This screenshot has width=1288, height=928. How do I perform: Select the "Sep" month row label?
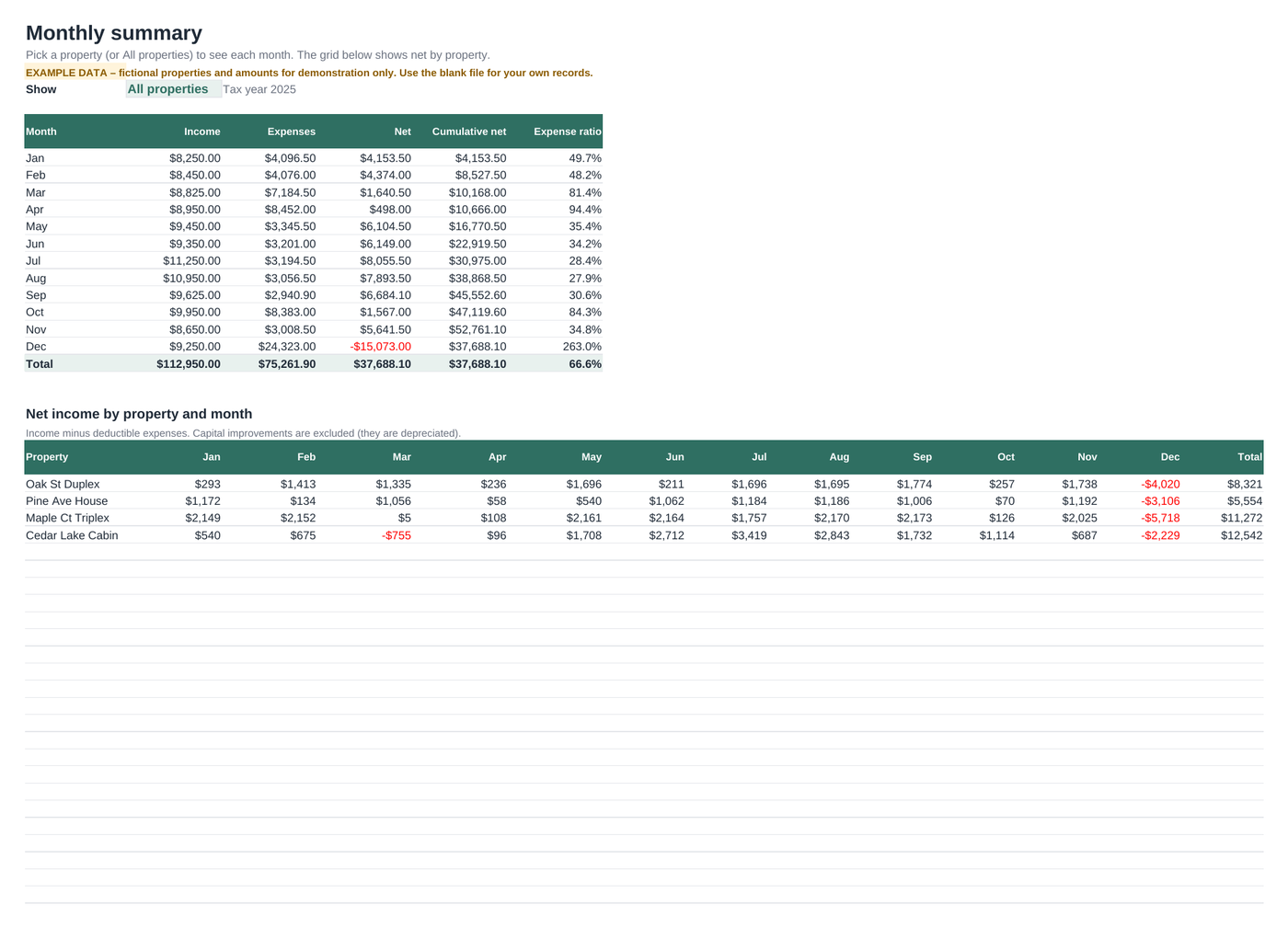click(x=36, y=295)
